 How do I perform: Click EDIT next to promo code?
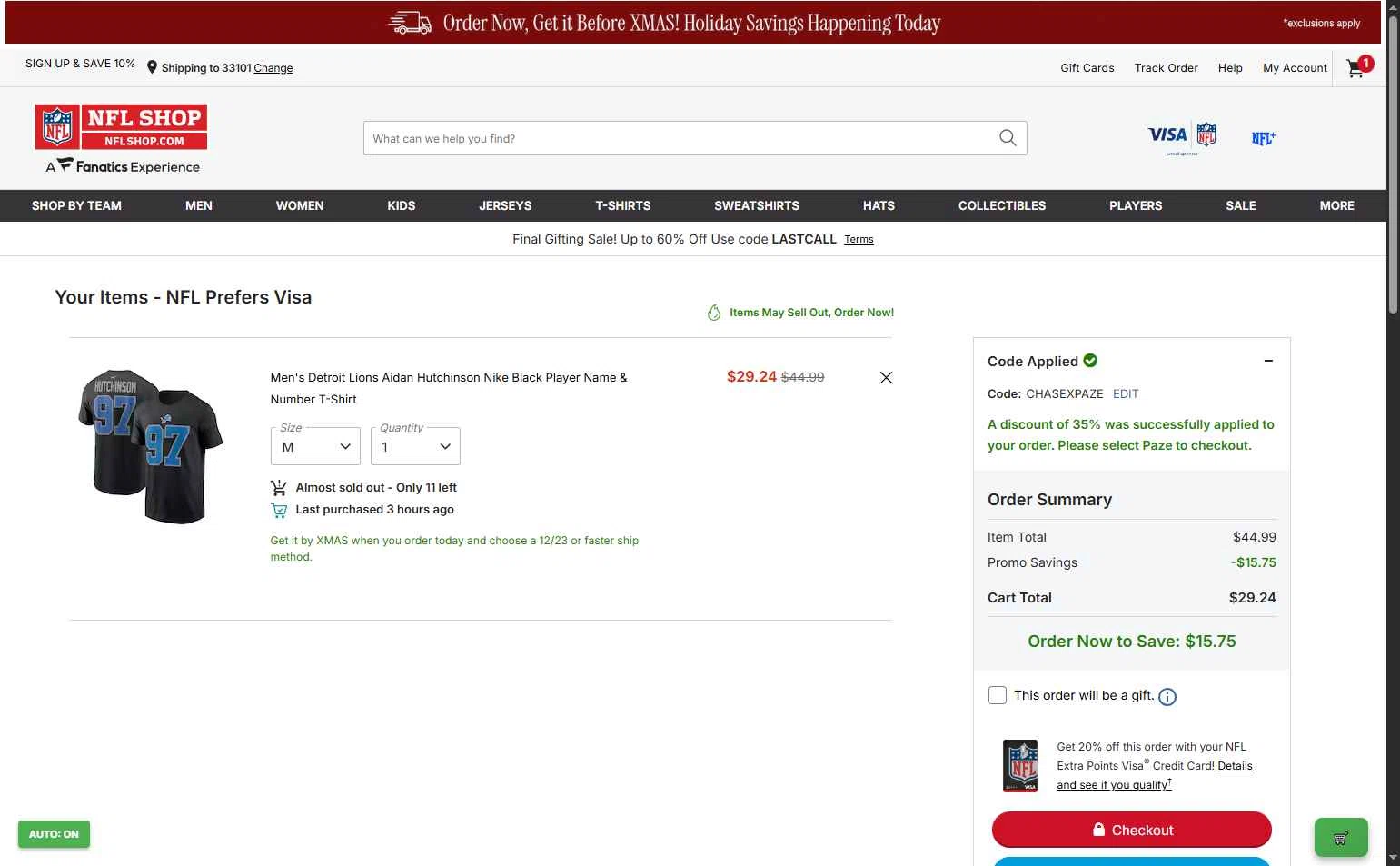1126,393
